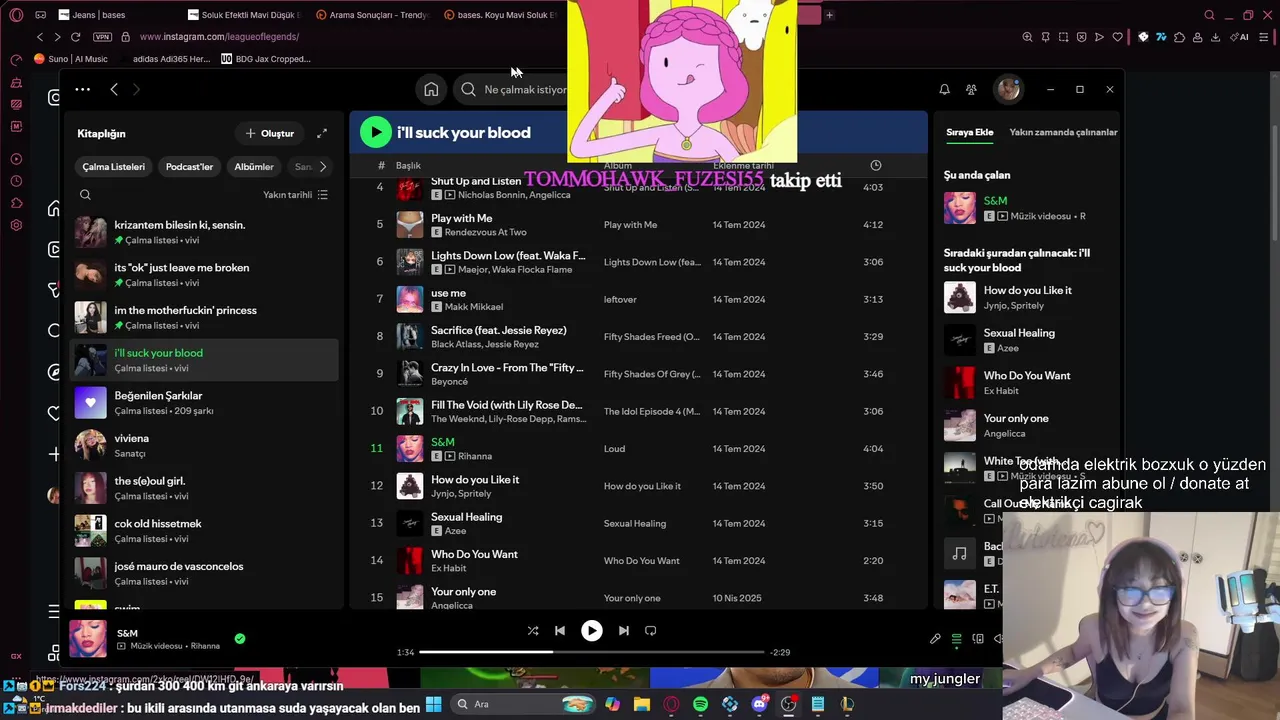The height and width of the screenshot is (720, 1280).
Task: Open Spotify from the Windows taskbar
Action: point(700,704)
